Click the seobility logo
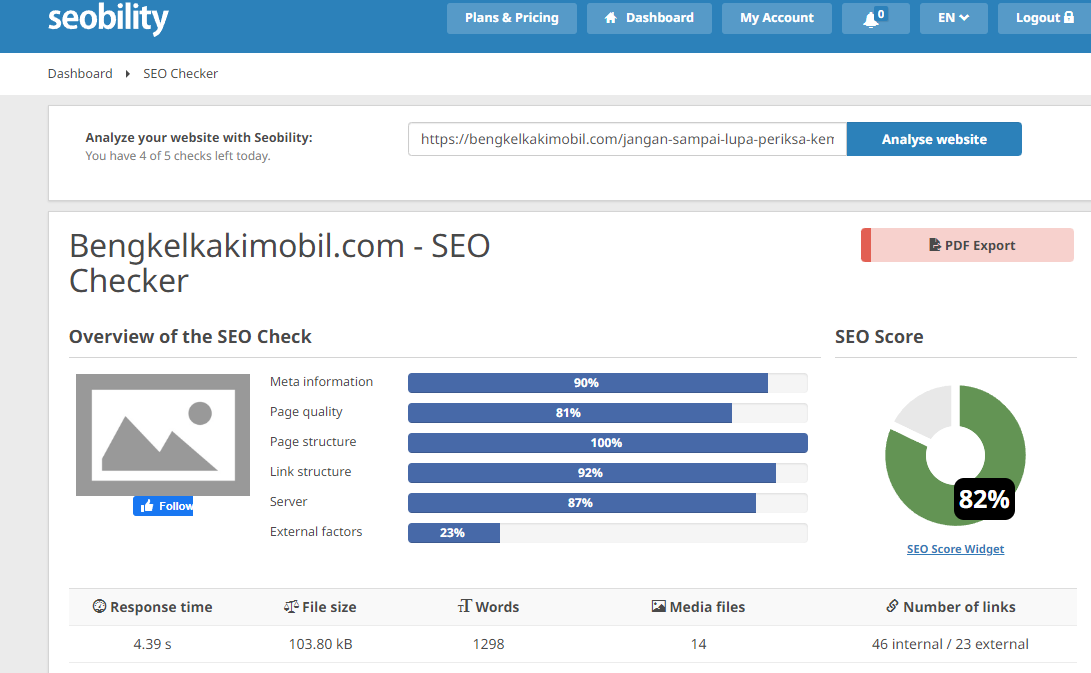This screenshot has height=673, width=1091. pyautogui.click(x=108, y=18)
